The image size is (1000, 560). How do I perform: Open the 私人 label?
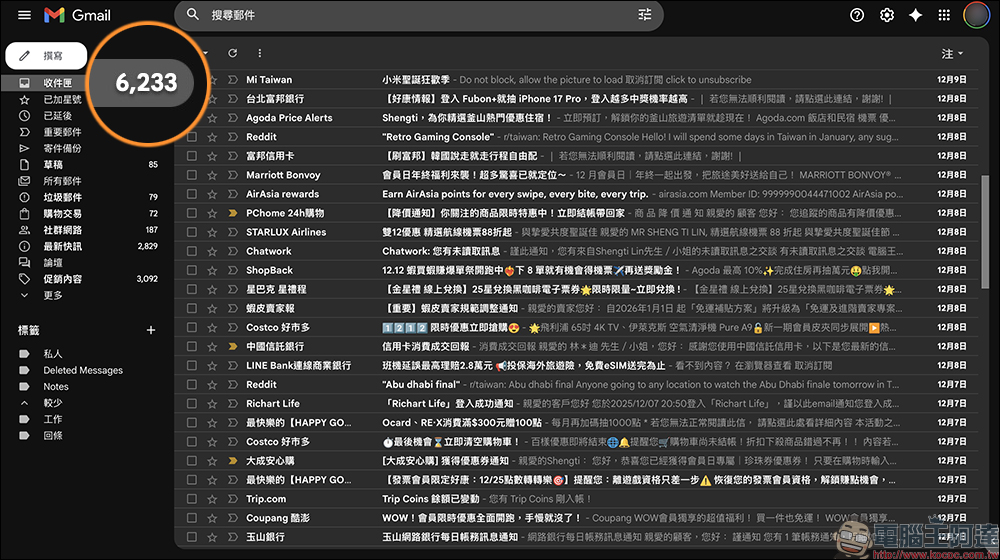(x=52, y=354)
